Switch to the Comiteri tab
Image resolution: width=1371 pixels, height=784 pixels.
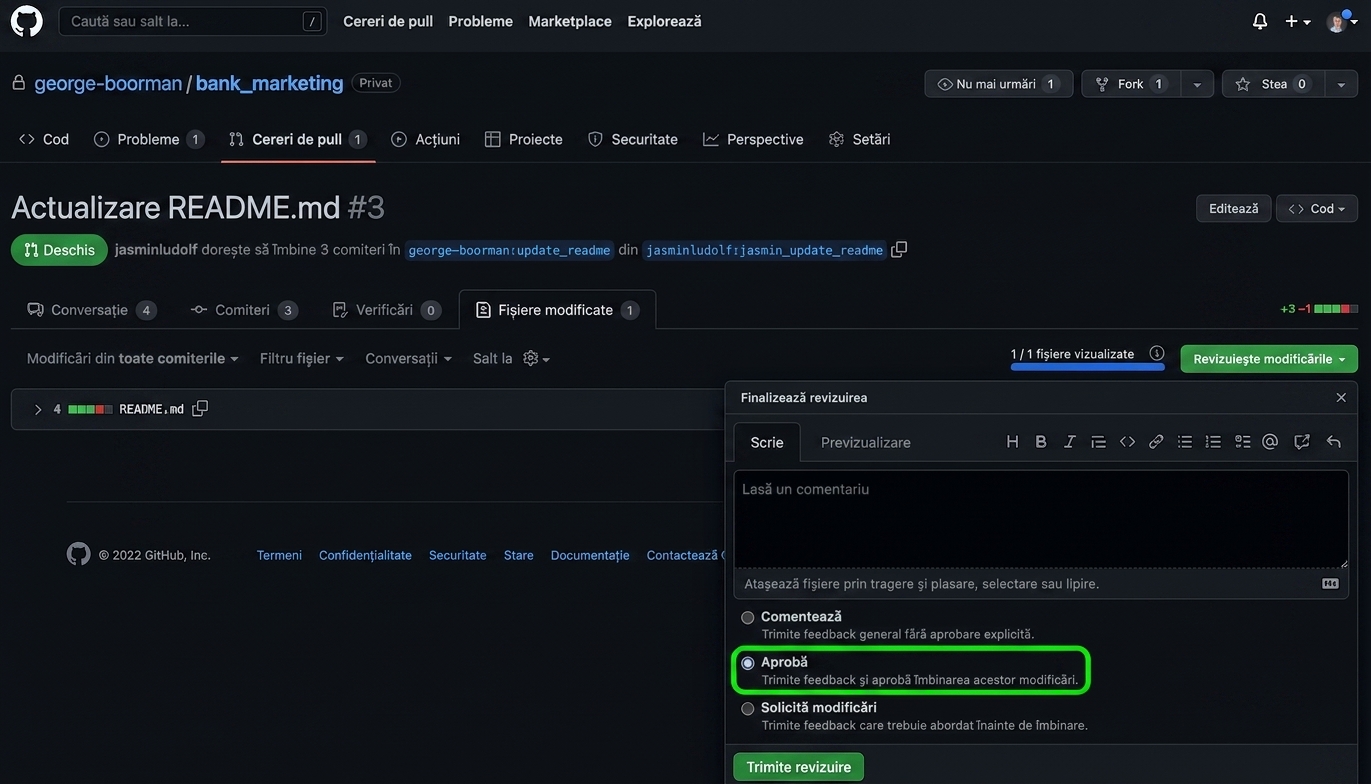[x=245, y=310]
